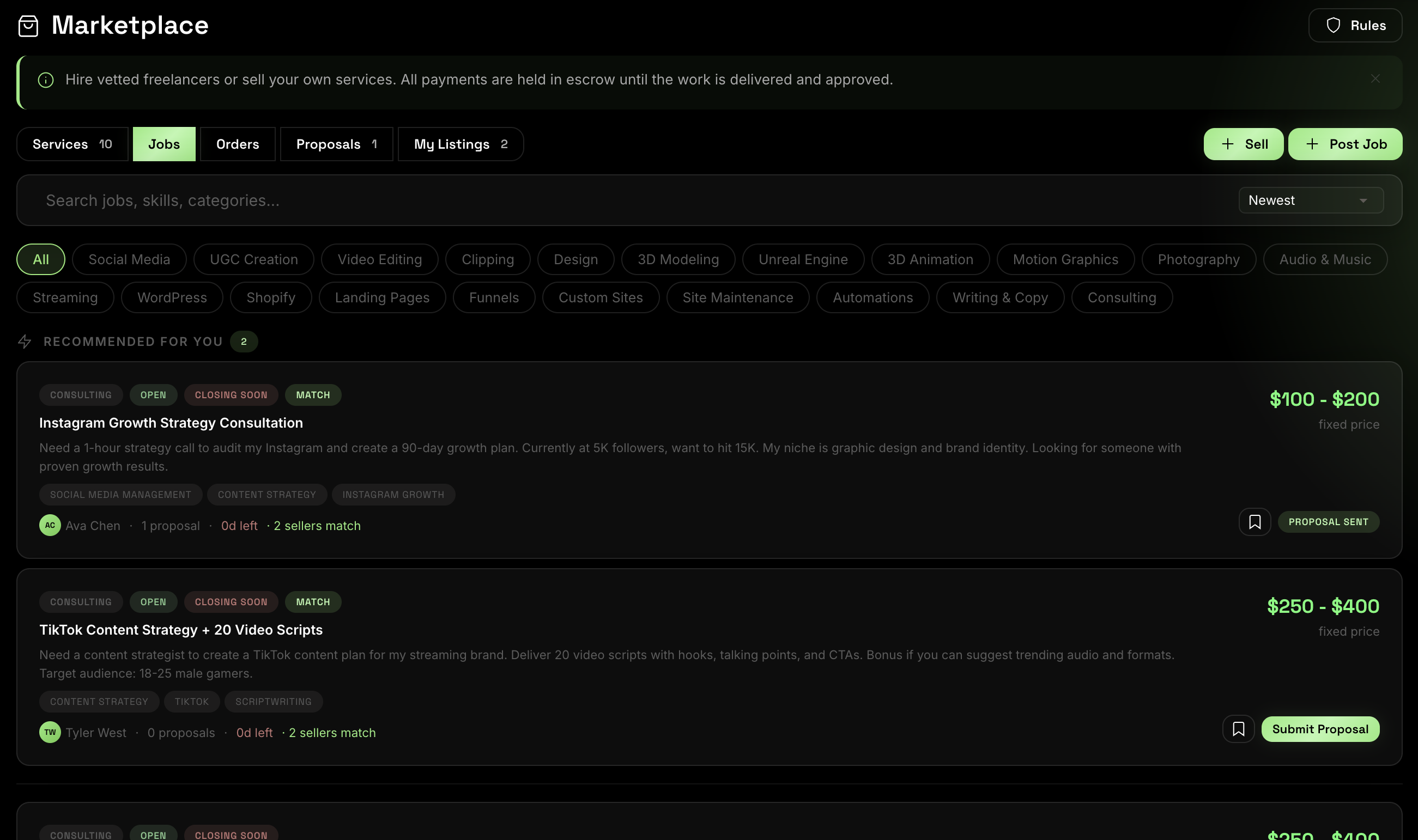
Task: Click Submit Proposal on Tyler West's job
Action: tap(1320, 729)
